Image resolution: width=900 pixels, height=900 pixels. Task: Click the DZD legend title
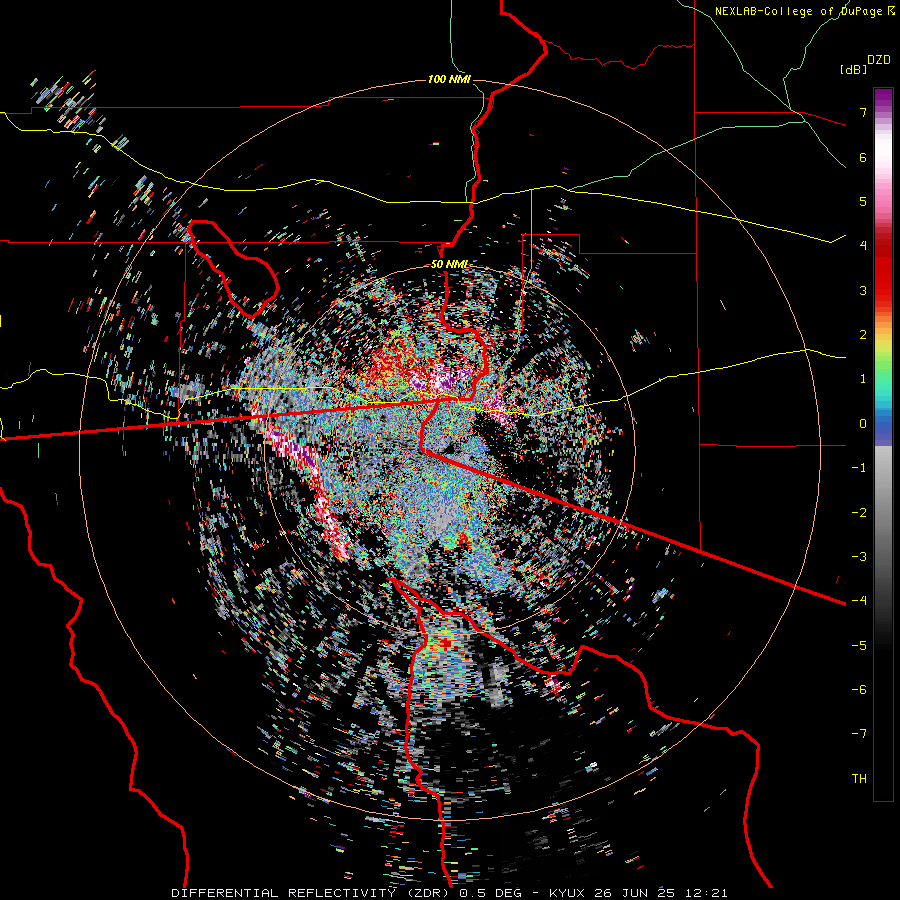pyautogui.click(x=879, y=60)
